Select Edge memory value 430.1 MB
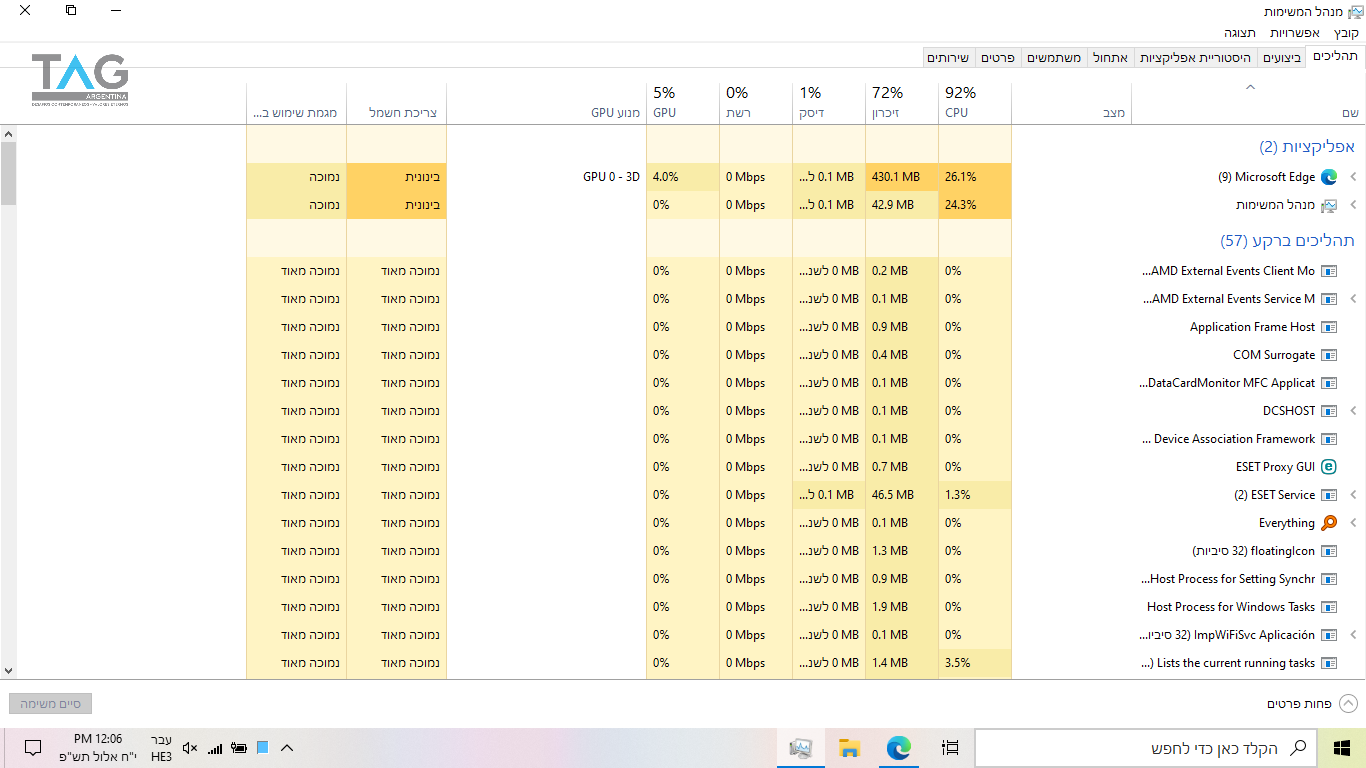This screenshot has height=768, width=1366. [x=902, y=177]
